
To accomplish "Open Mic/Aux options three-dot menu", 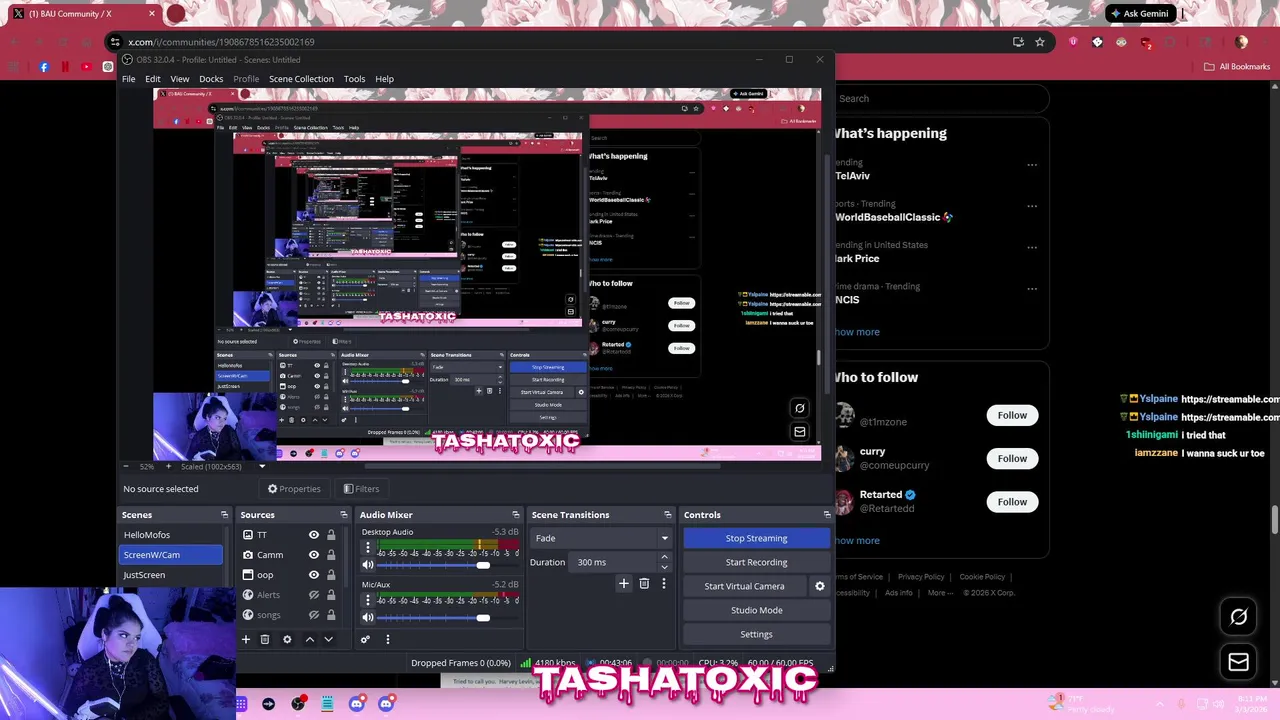I will coord(367,600).
